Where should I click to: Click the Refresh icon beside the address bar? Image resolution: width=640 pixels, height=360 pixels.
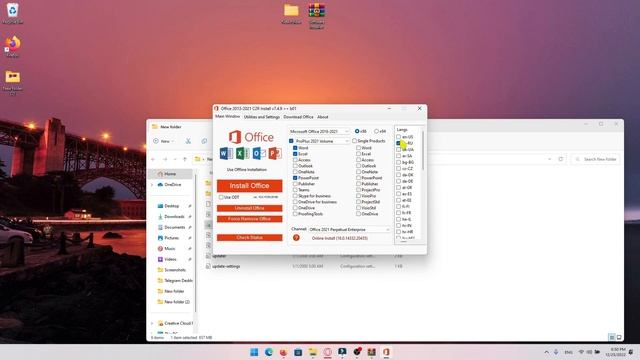pos(561,159)
